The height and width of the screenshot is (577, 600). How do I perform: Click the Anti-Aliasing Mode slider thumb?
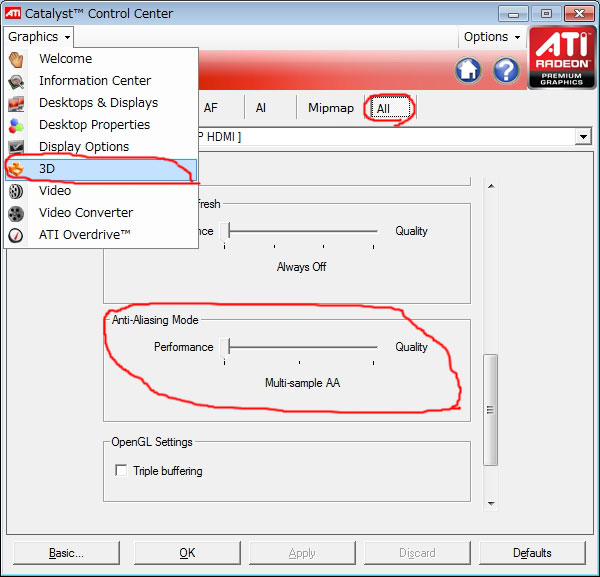coord(225,348)
